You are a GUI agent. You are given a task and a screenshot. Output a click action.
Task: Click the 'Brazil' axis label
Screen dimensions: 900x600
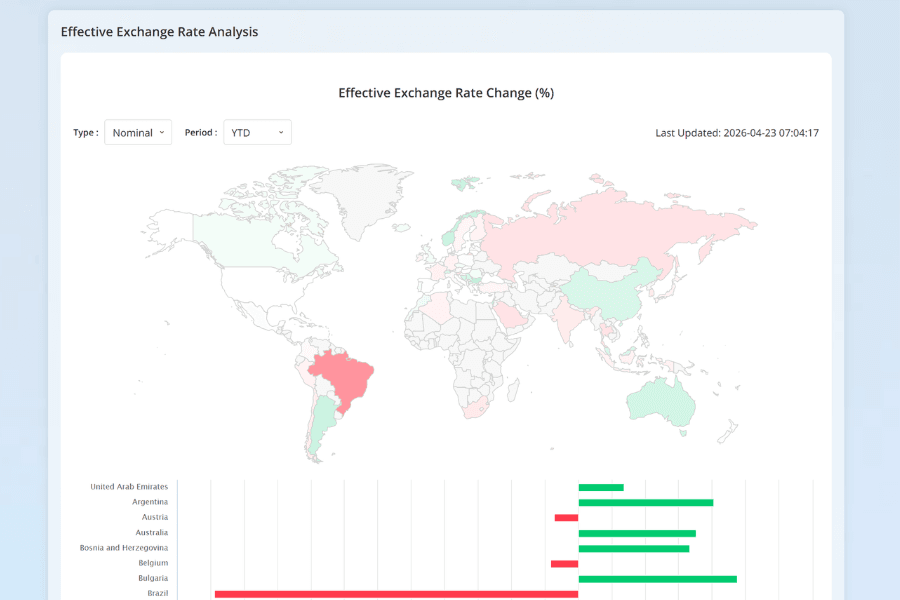coord(158,593)
